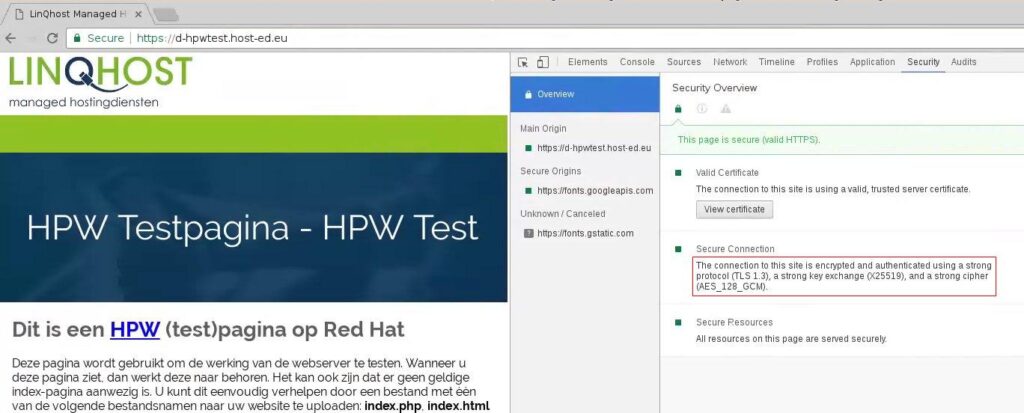The image size is (1024, 413).
Task: Click the lock icon beside Overview
Action: tap(528, 95)
